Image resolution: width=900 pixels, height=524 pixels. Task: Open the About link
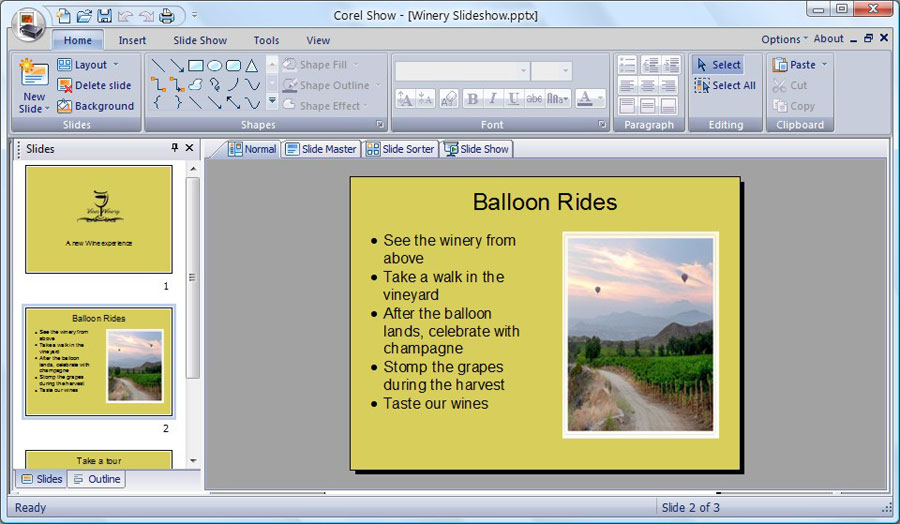click(828, 39)
